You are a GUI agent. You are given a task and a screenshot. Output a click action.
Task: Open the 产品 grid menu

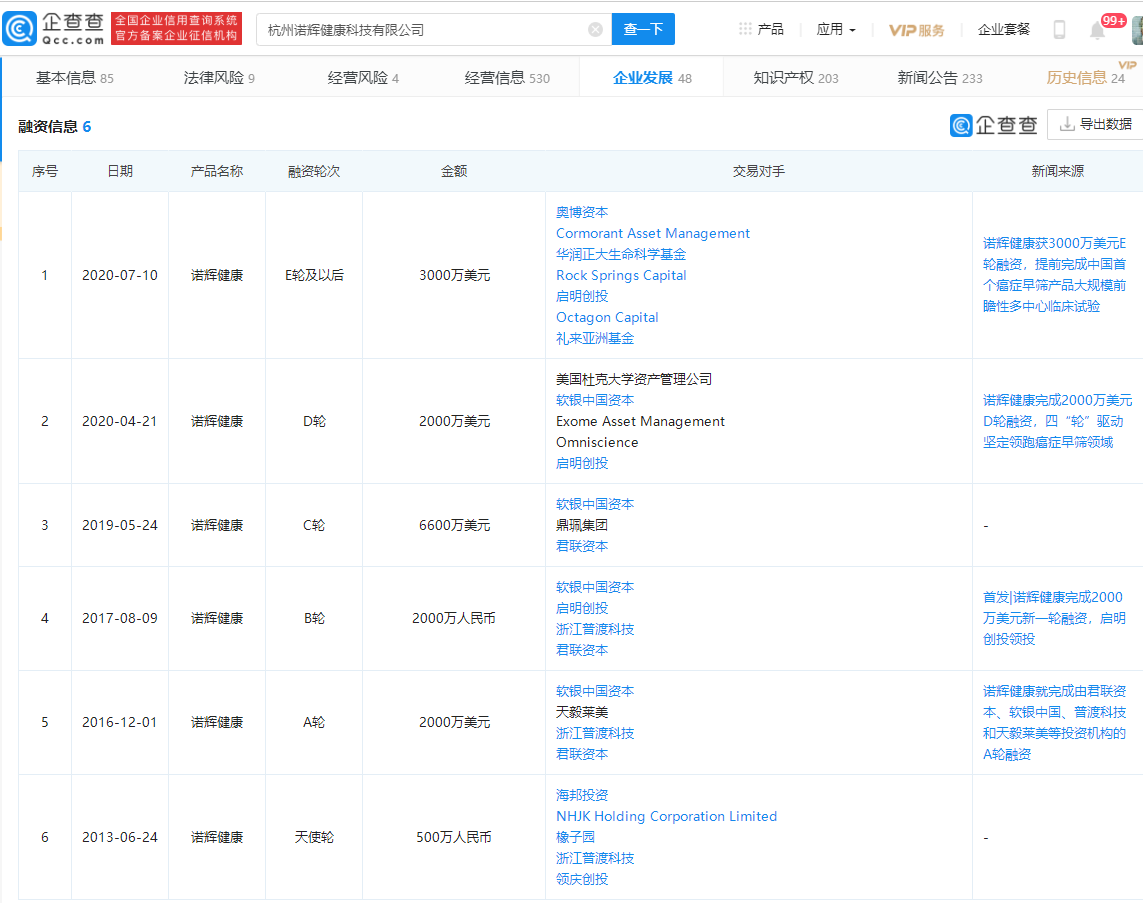pyautogui.click(x=761, y=29)
